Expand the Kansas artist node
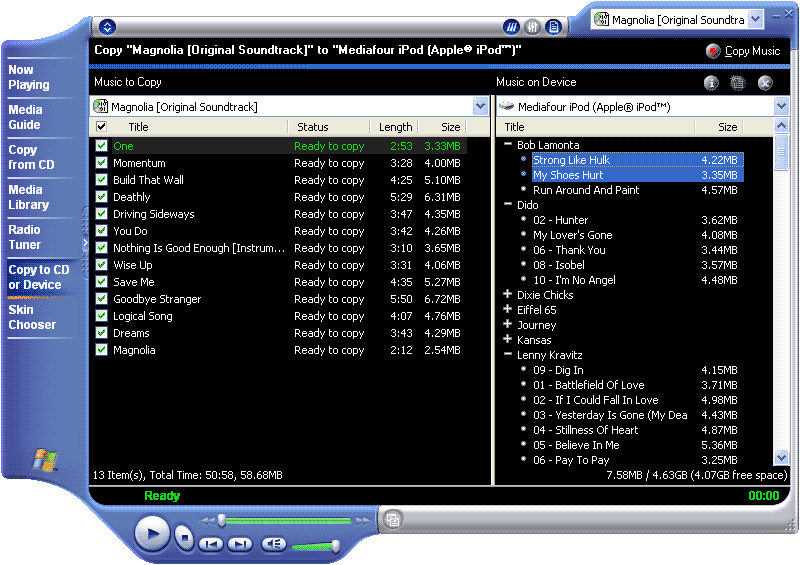 point(508,339)
